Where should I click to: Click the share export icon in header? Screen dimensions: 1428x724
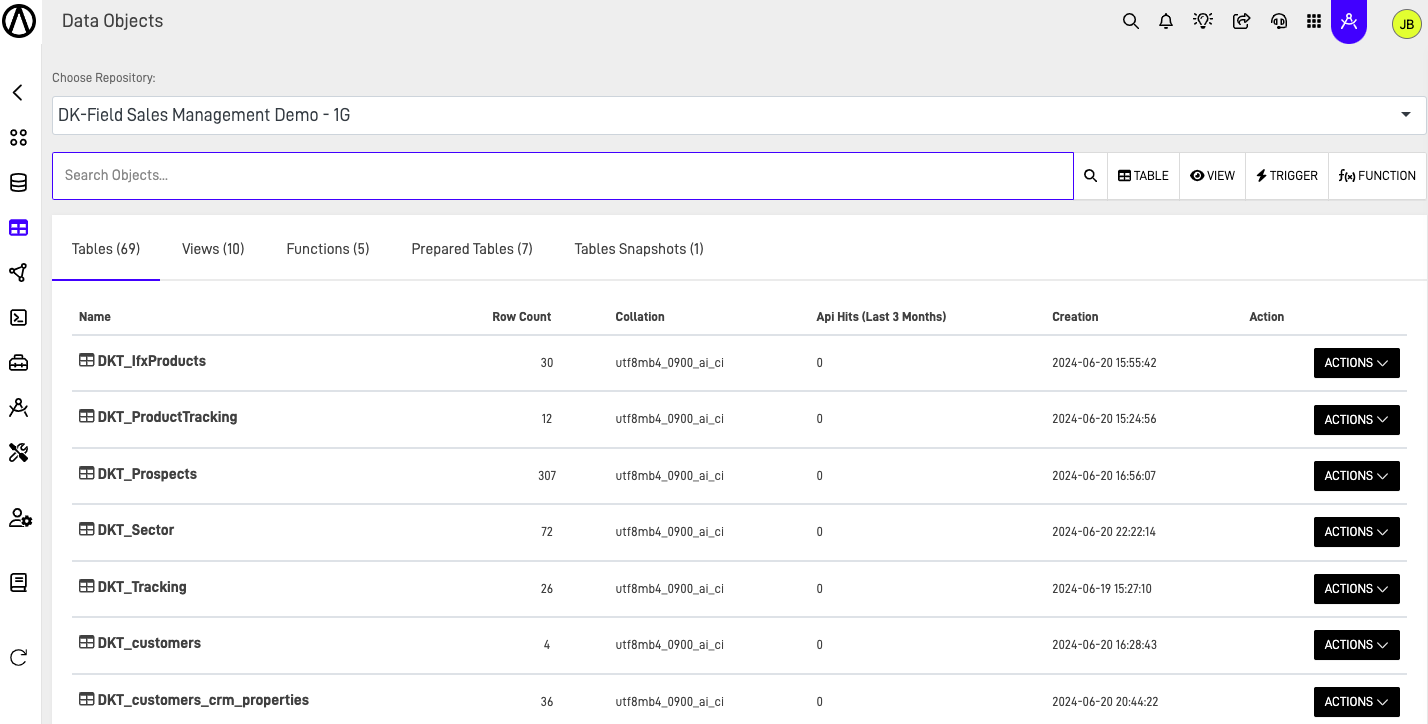pos(1241,21)
